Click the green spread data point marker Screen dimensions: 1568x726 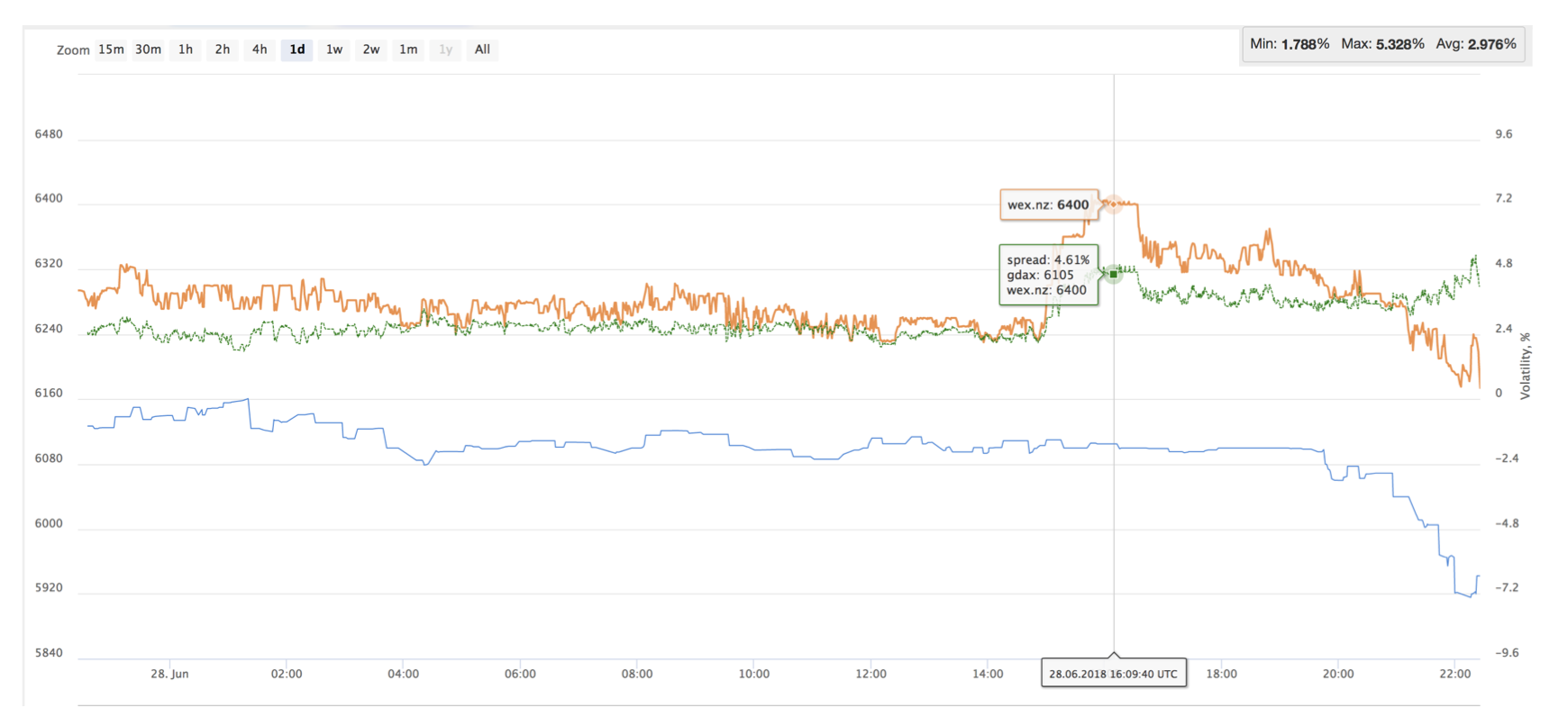1114,273
